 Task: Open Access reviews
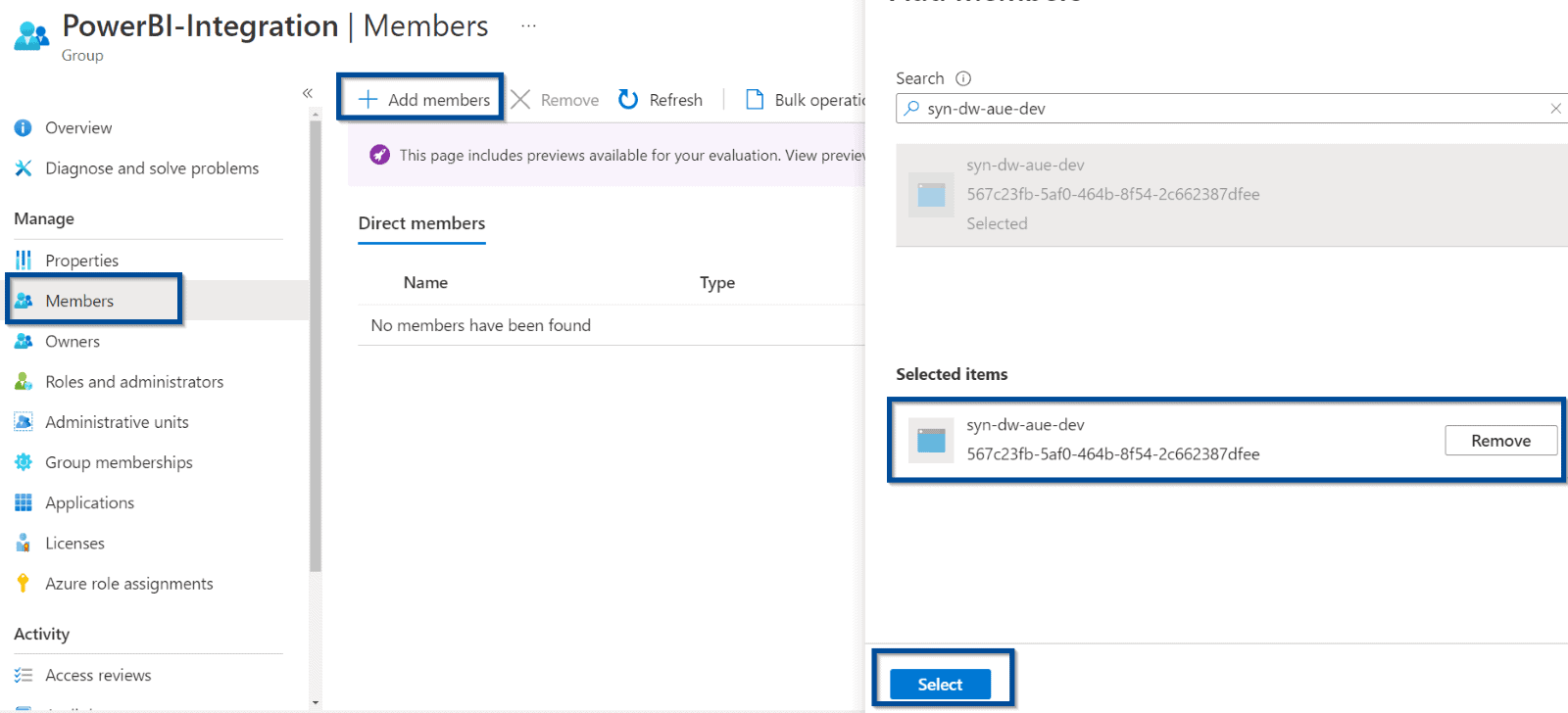tap(98, 675)
